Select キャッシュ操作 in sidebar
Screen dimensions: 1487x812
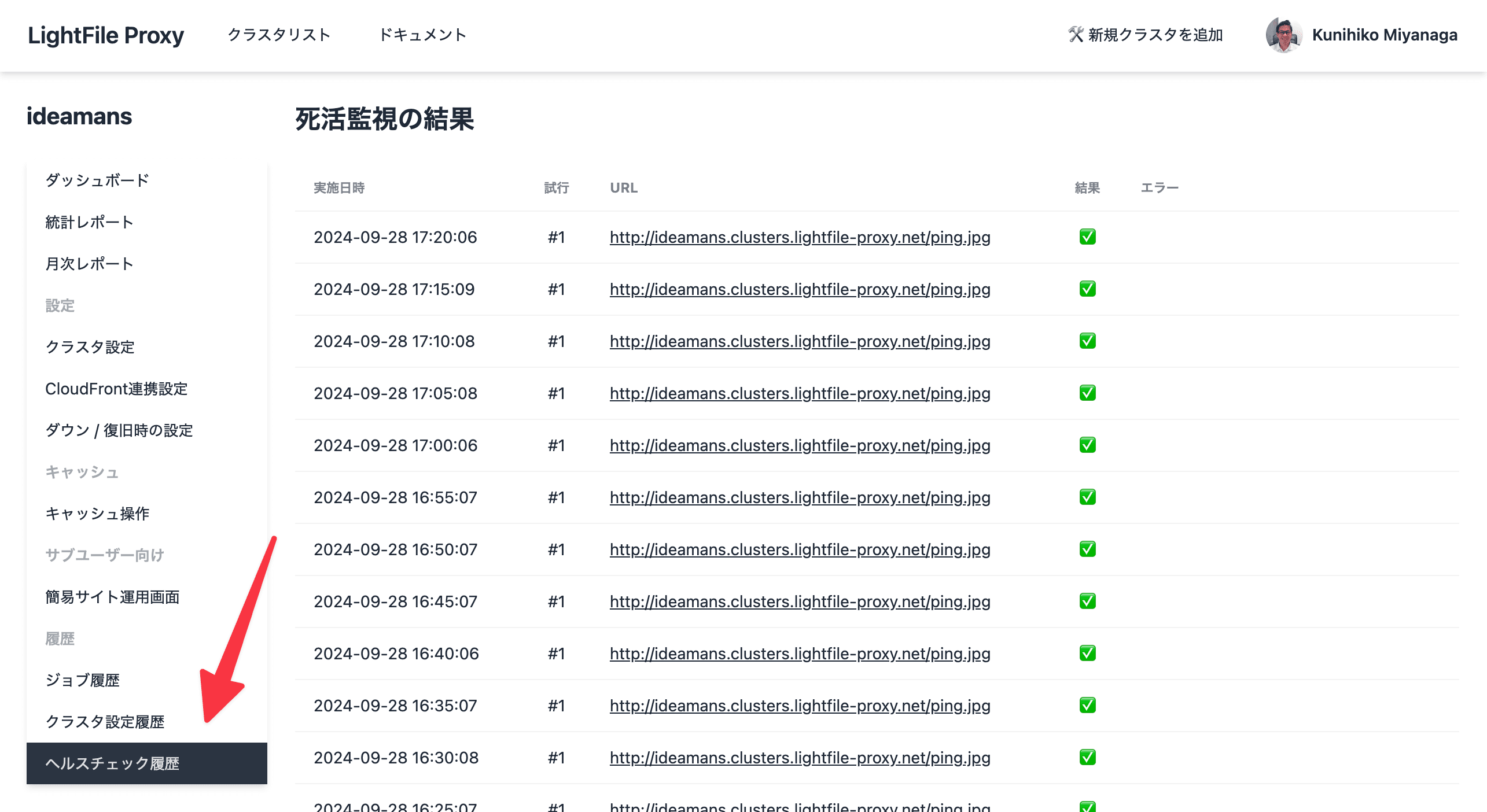click(x=97, y=514)
